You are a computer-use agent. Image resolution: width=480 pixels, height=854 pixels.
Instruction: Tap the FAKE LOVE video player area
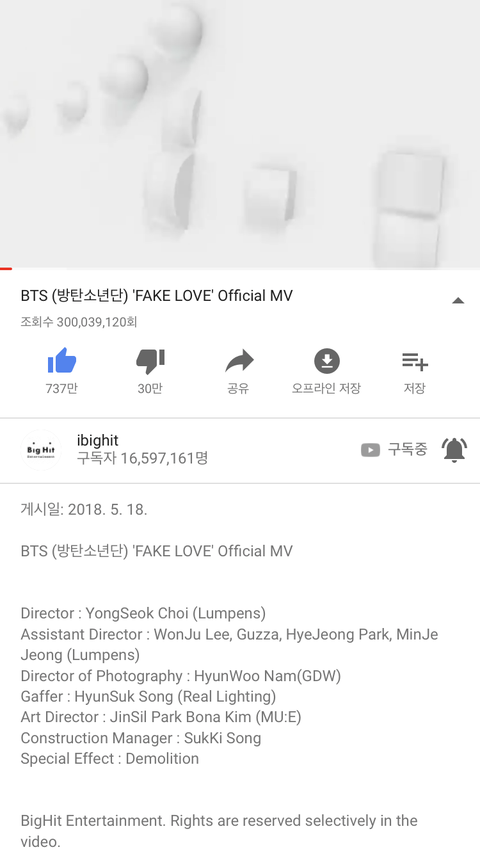click(x=240, y=133)
